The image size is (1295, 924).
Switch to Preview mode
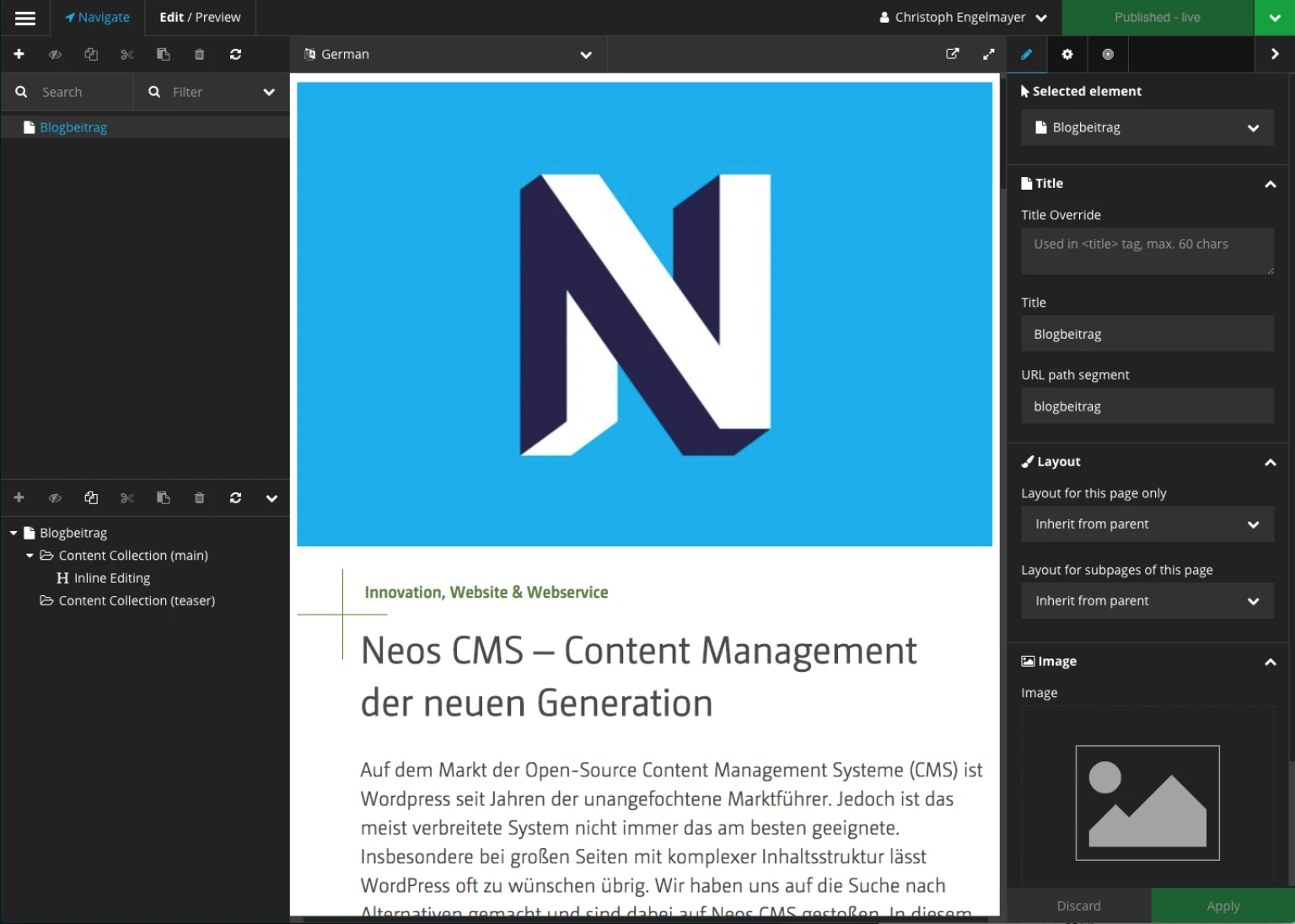(x=218, y=18)
